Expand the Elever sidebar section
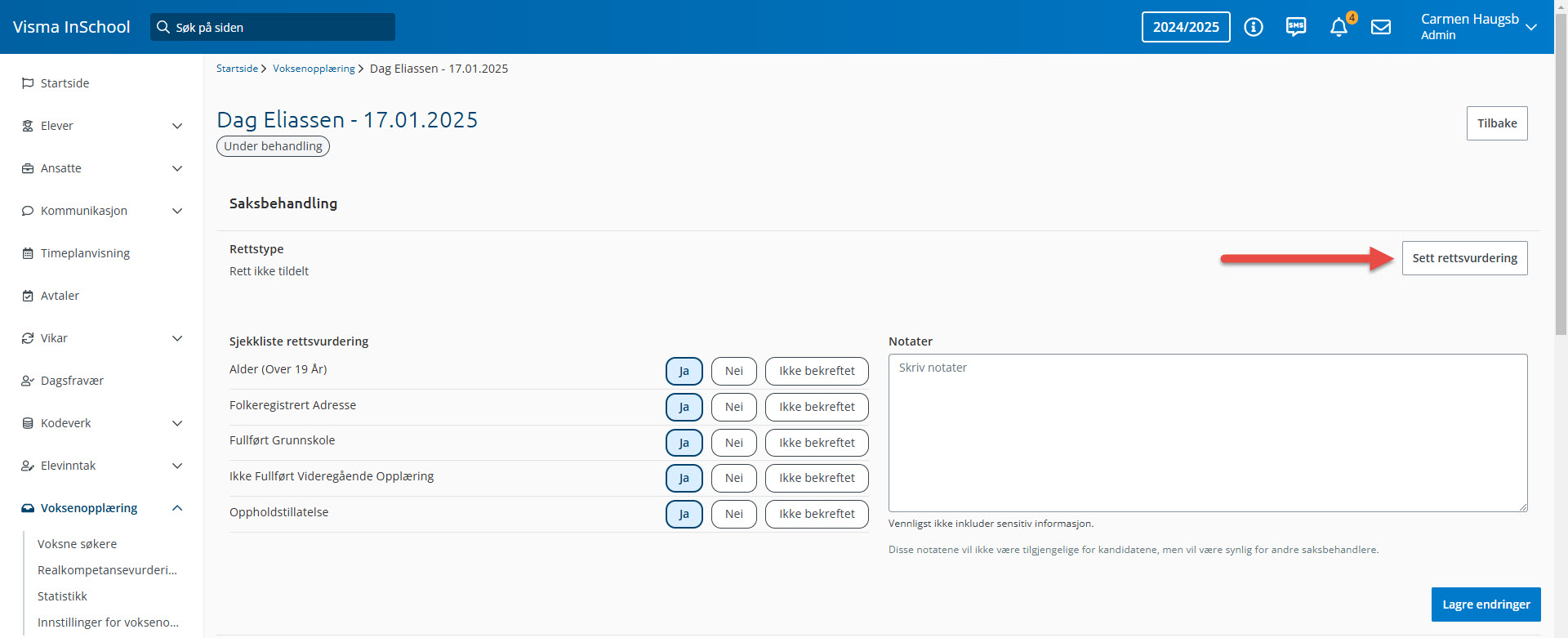1568x638 pixels. (x=177, y=126)
